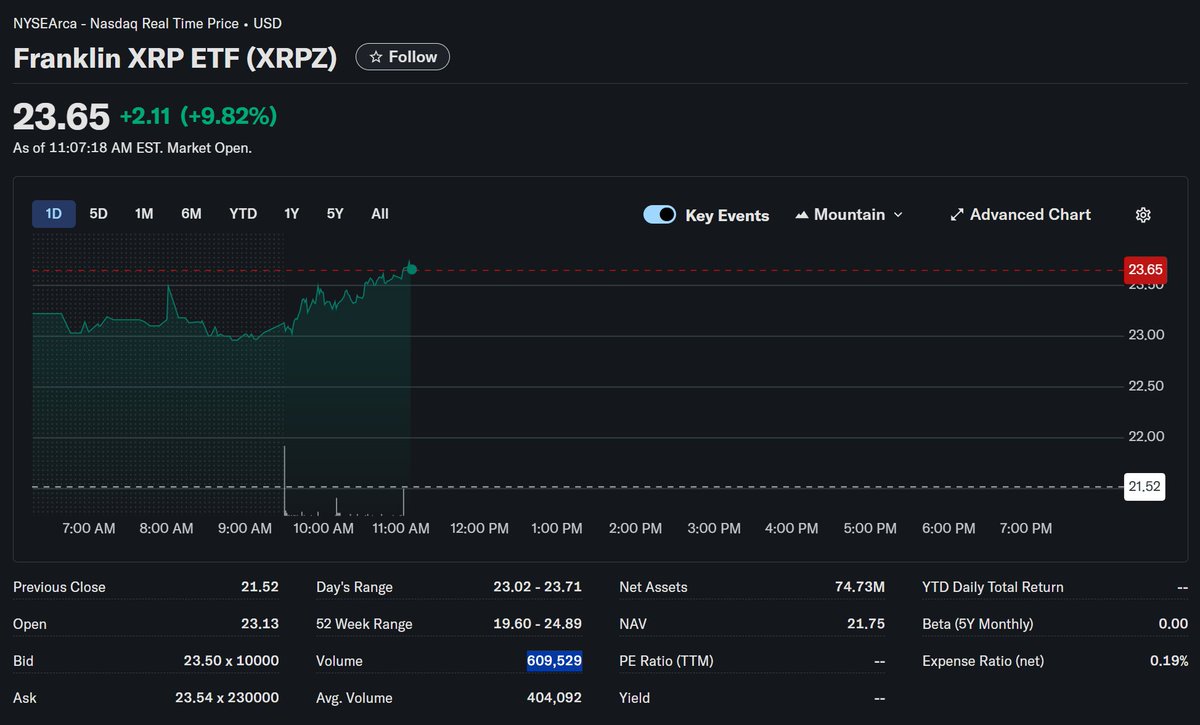Click the 12:00 PM axis label

point(480,528)
